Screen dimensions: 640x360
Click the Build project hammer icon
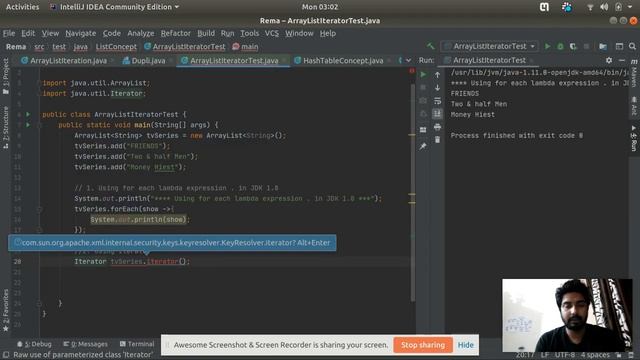pyautogui.click(x=431, y=47)
